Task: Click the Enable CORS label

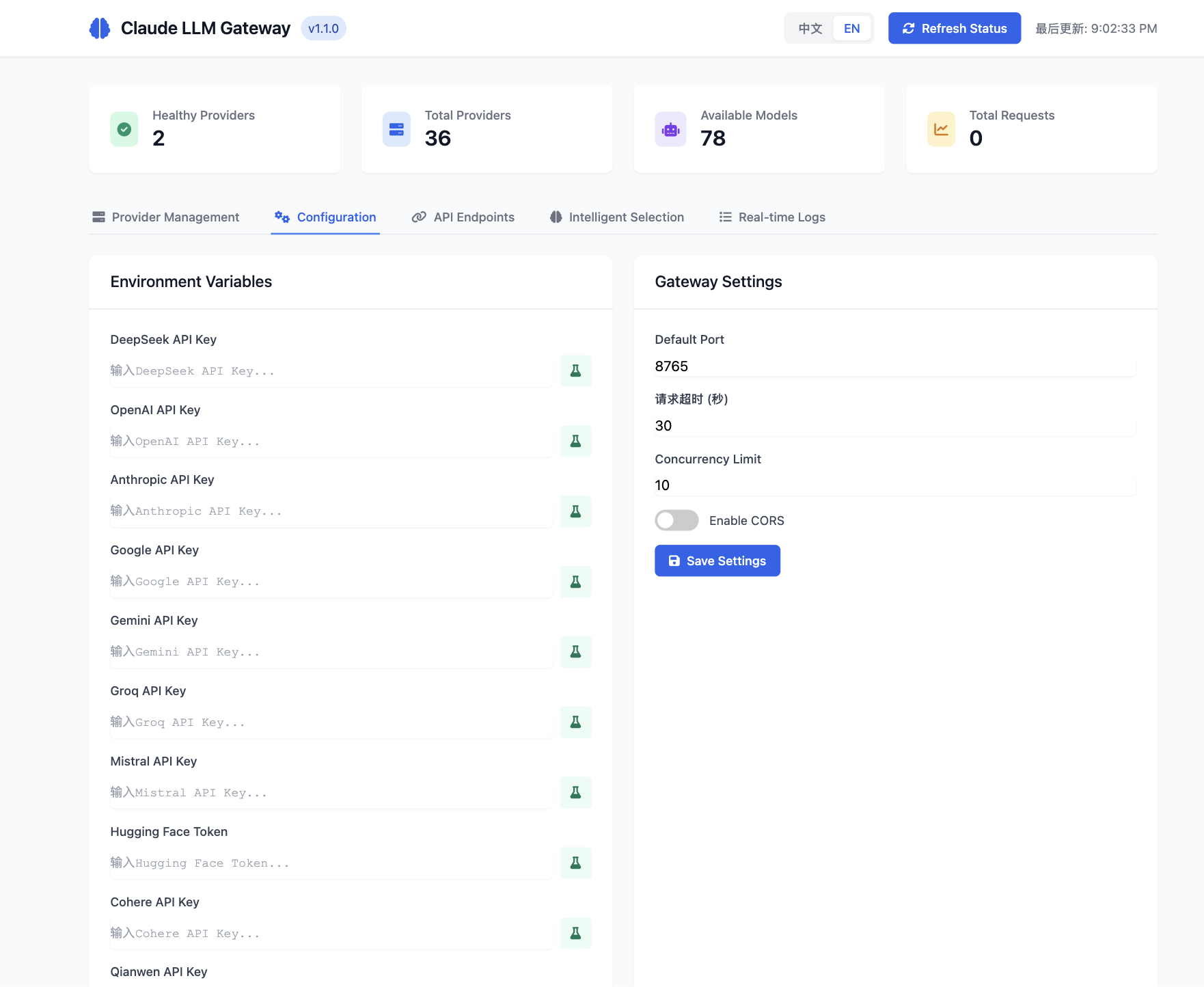Action: click(x=747, y=521)
